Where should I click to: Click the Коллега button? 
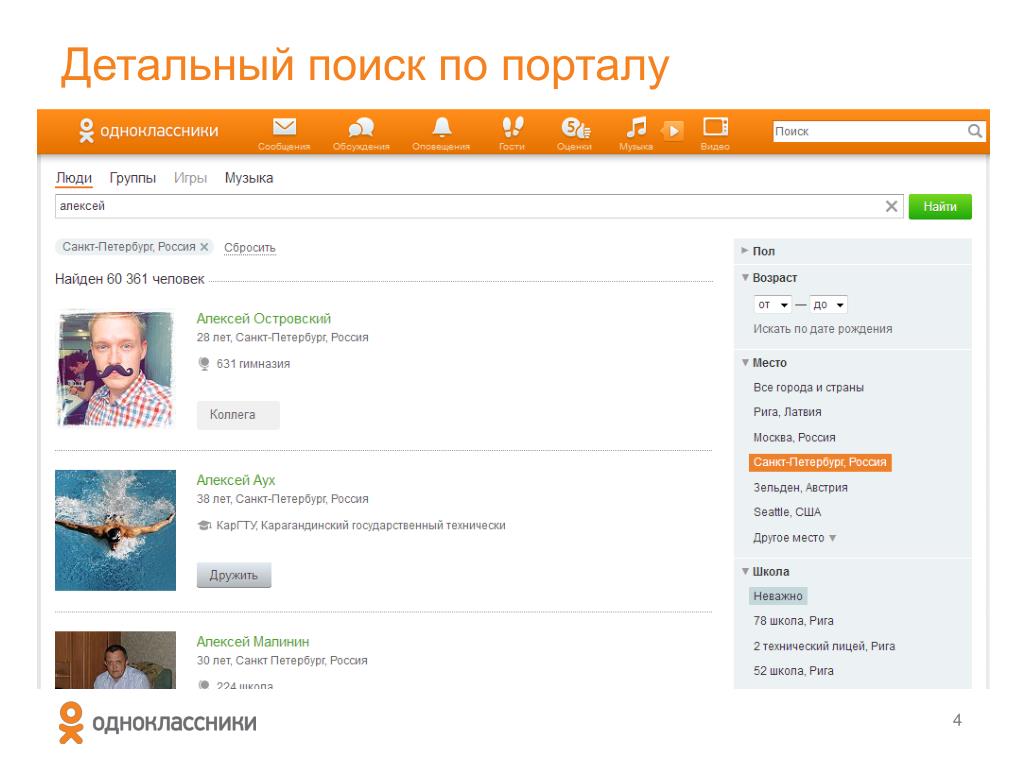(238, 415)
